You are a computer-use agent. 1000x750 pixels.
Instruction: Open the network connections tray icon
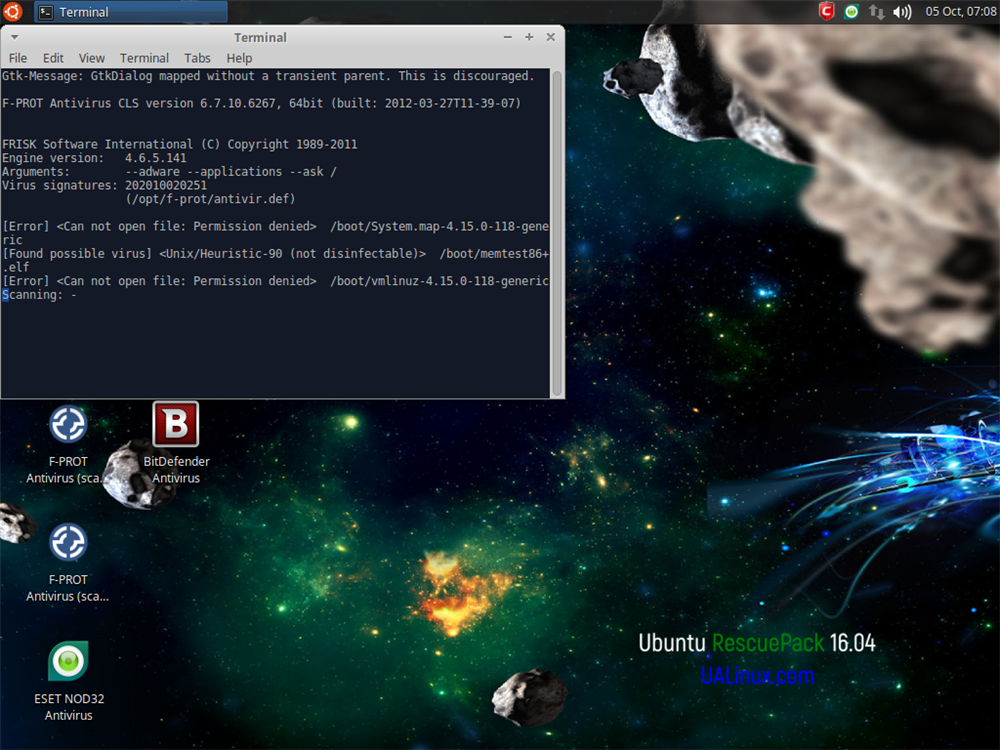pyautogui.click(x=877, y=11)
